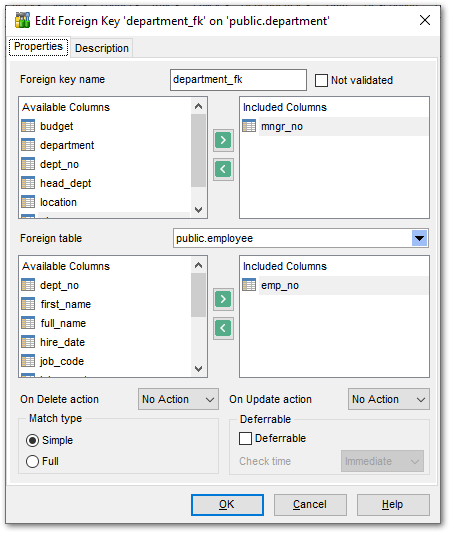Open the On Update action dropdown

tap(389, 399)
